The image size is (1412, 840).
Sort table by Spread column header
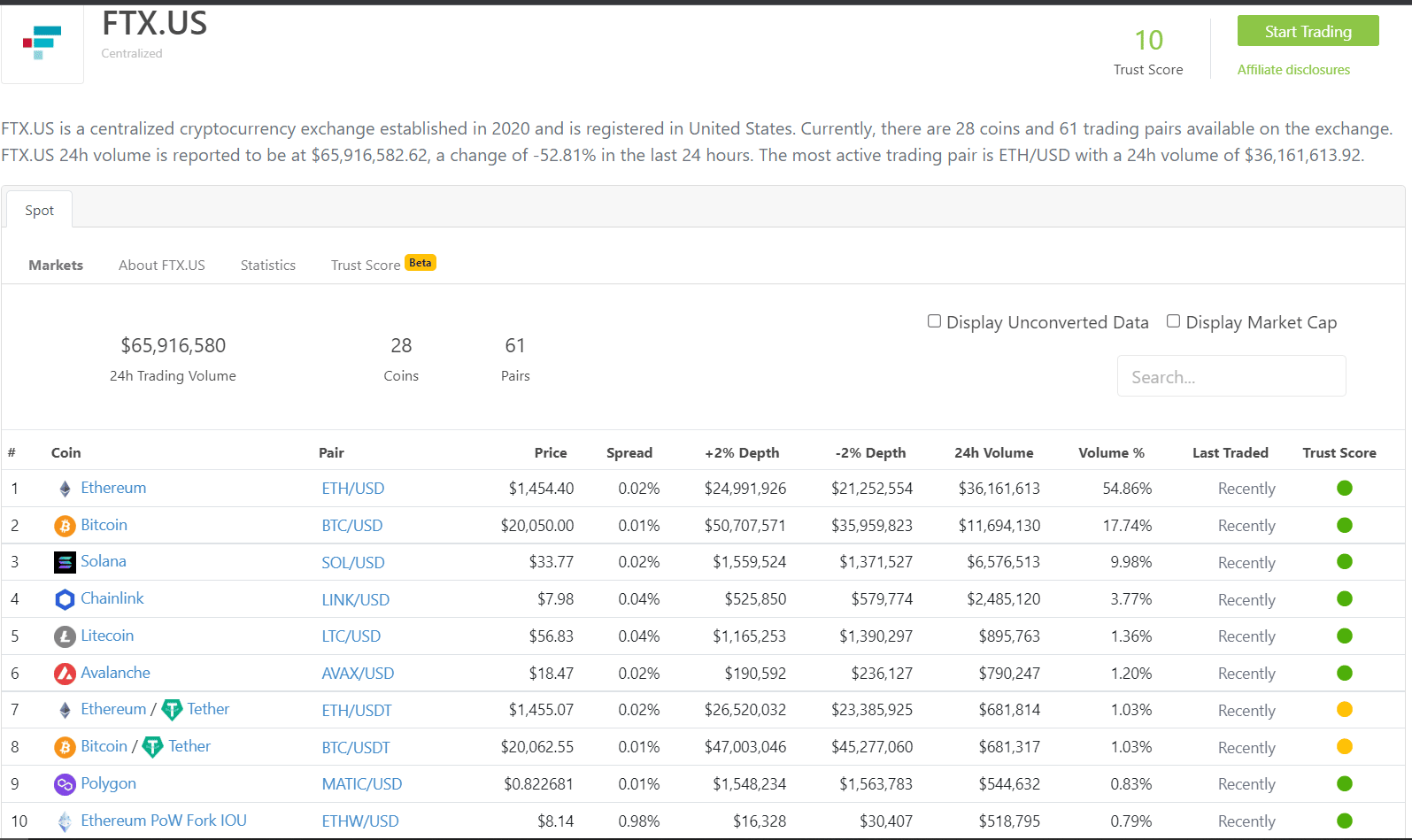pyautogui.click(x=629, y=452)
